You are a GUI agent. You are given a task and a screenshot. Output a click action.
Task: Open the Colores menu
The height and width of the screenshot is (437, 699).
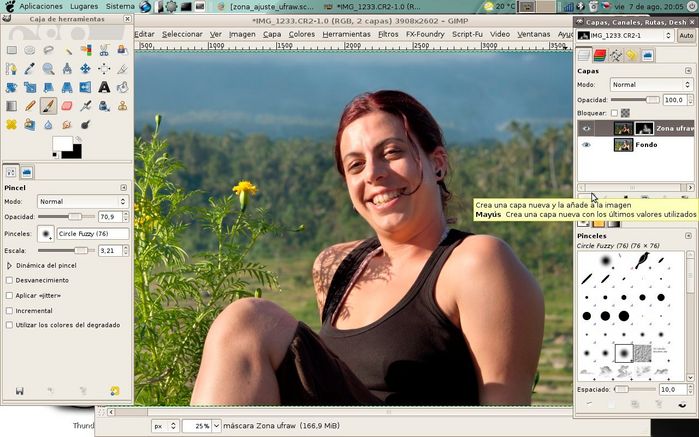pos(301,34)
